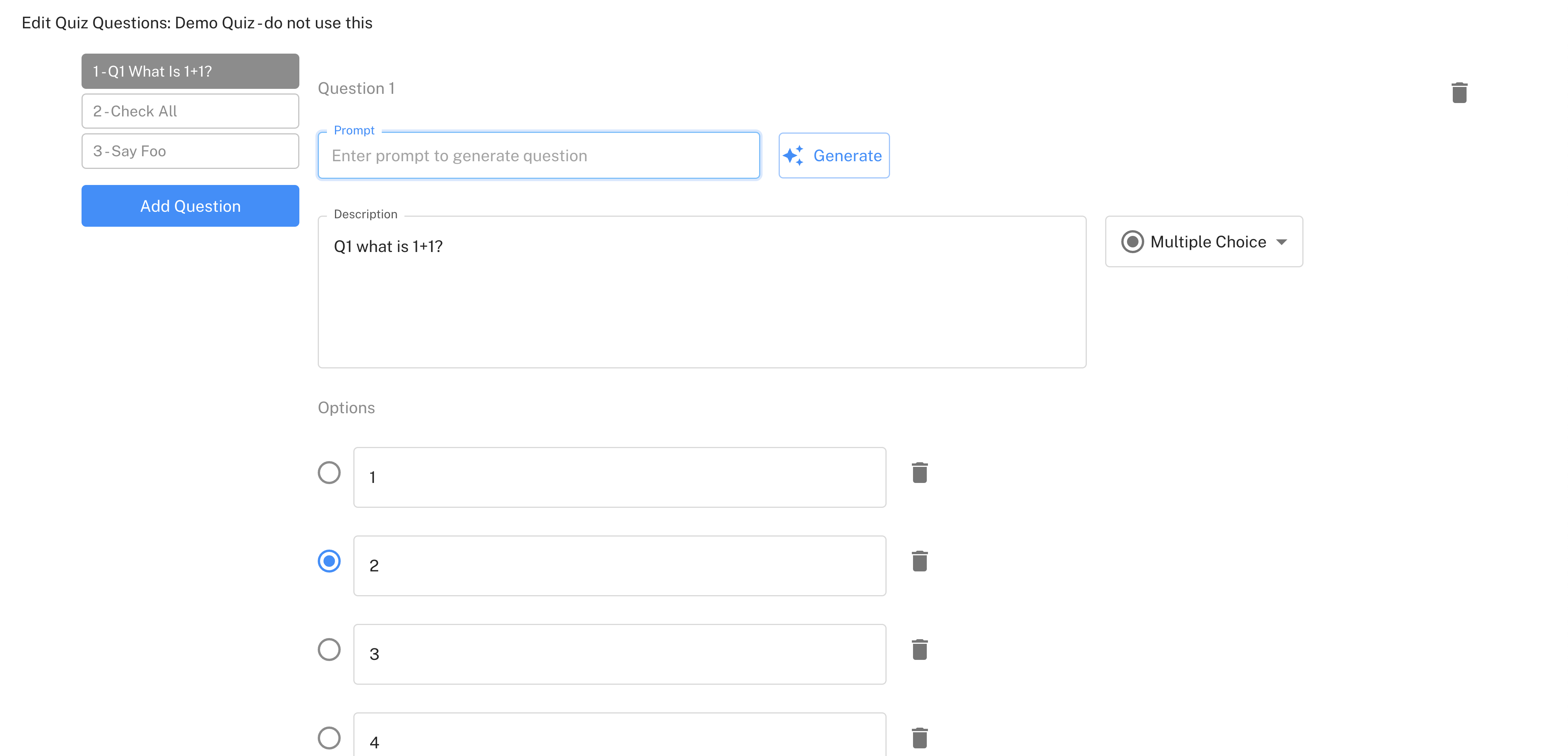Focus the Prompt input field
This screenshot has width=1568, height=756.
pyautogui.click(x=538, y=156)
